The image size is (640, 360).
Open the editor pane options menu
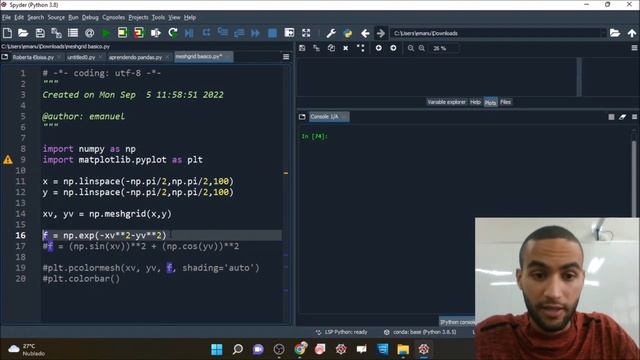point(286,57)
